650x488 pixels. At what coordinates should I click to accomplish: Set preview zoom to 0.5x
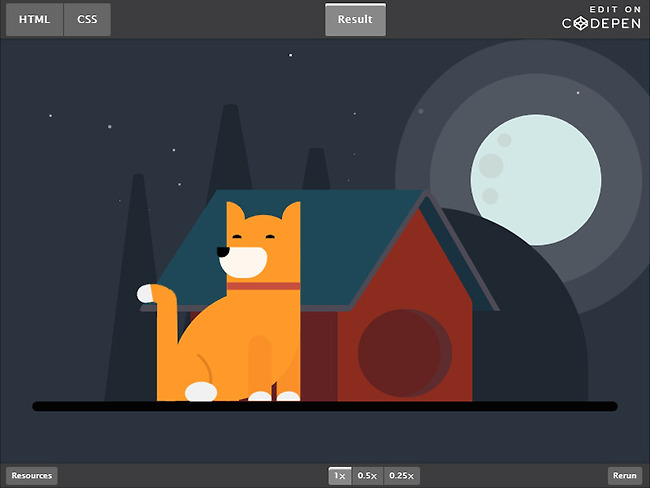pos(367,476)
